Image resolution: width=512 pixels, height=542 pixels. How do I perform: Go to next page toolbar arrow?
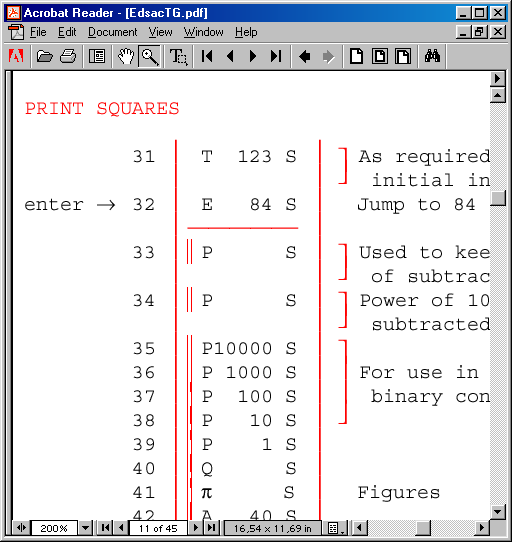tap(253, 56)
